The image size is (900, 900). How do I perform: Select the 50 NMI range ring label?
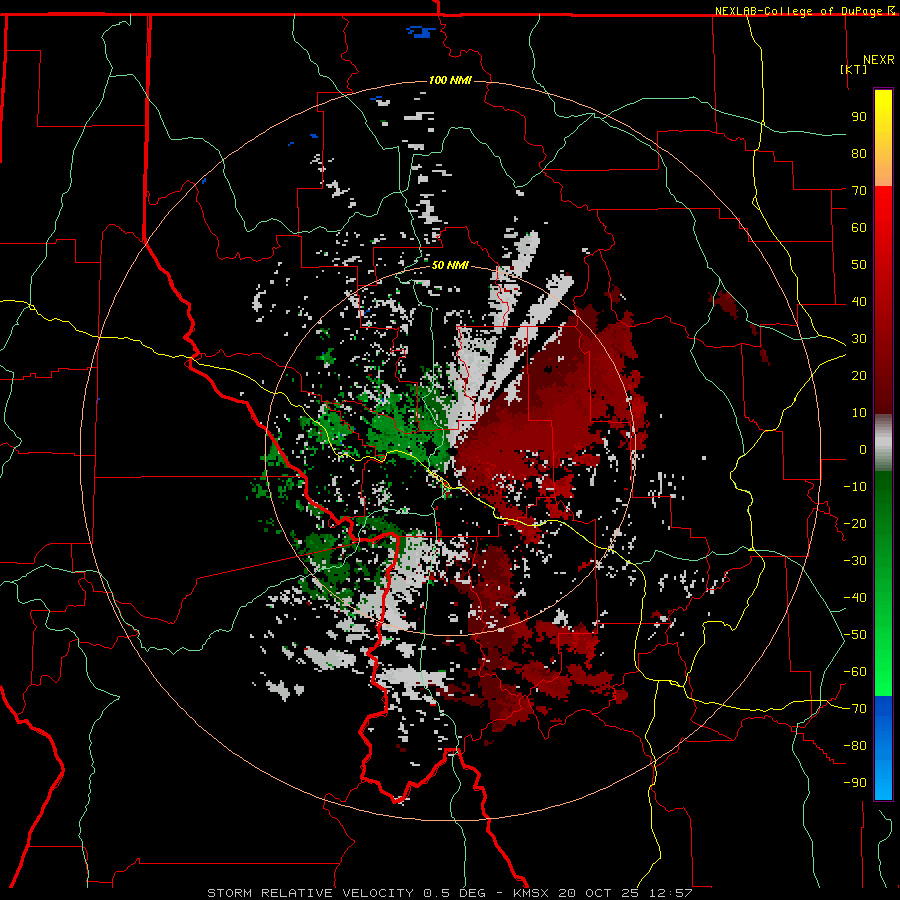[x=450, y=265]
